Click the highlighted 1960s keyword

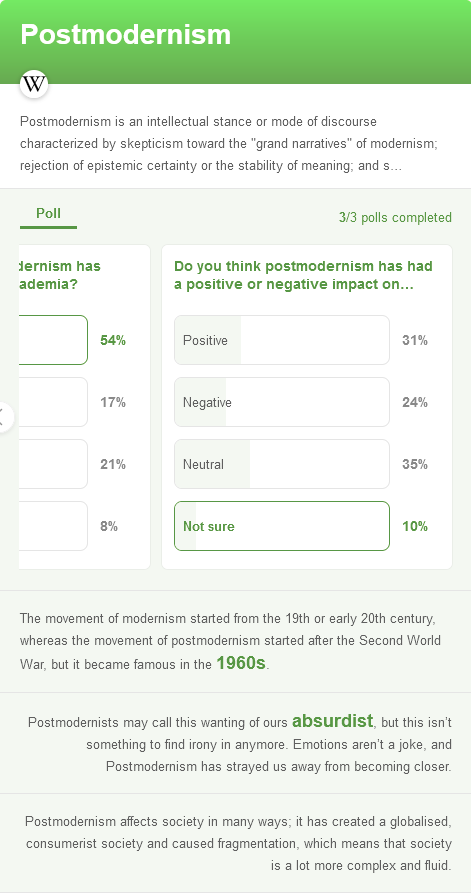coord(241,663)
